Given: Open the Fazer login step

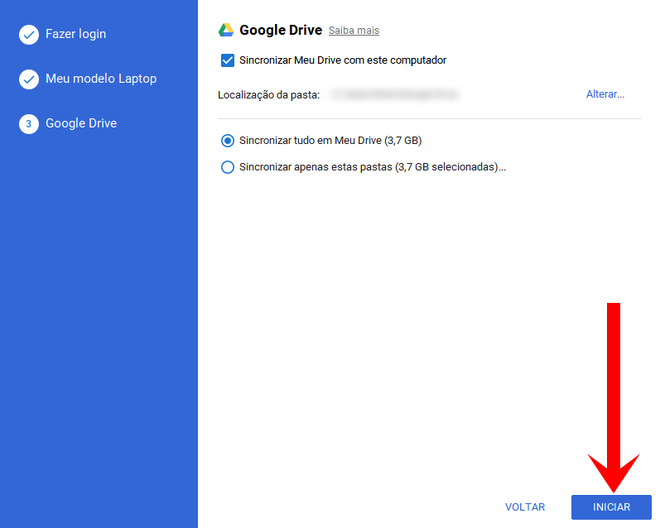Looking at the screenshot, I should coord(76,34).
